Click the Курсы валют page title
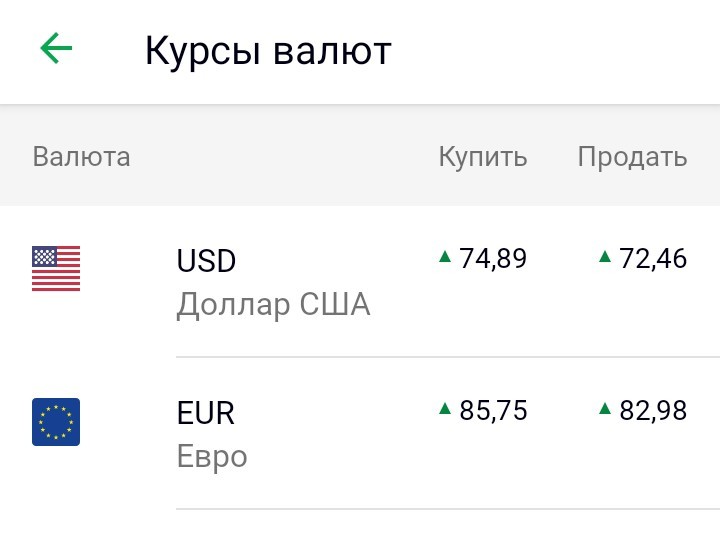This screenshot has width=720, height=541. tap(268, 51)
